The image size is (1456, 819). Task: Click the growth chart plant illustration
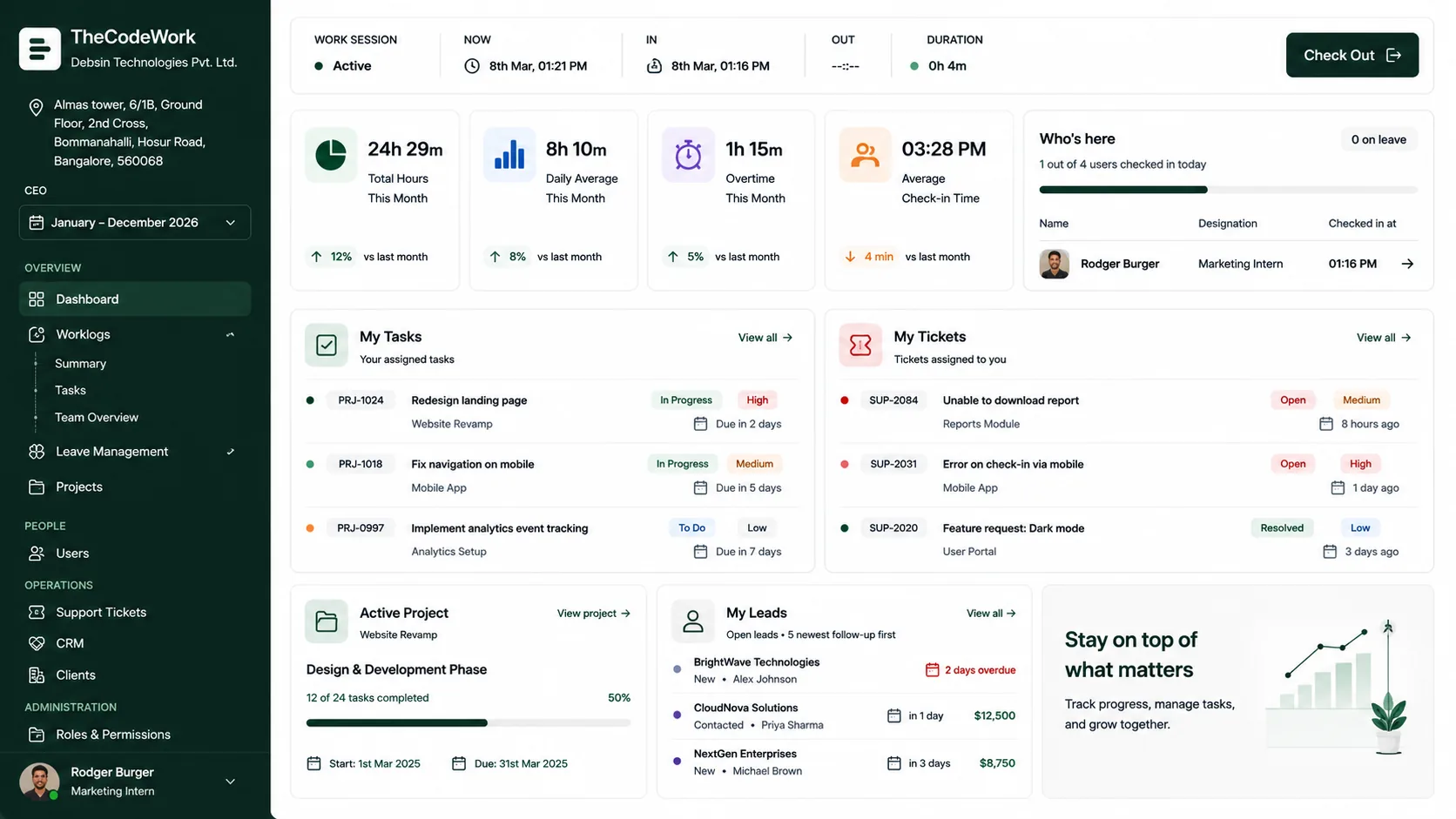1335,688
